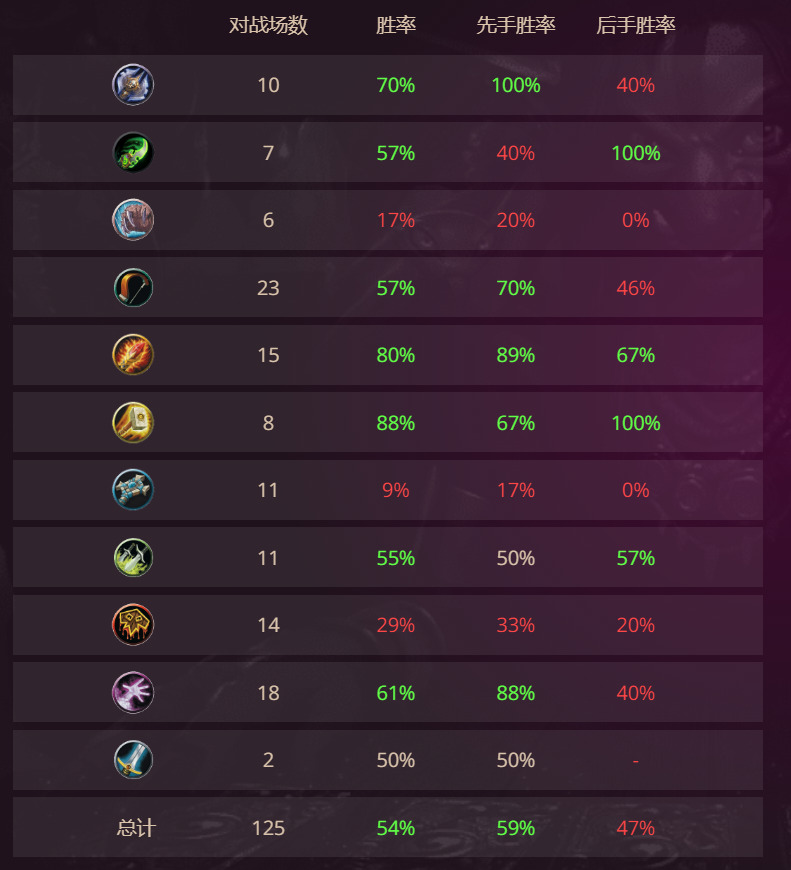Click the Warrior sword icon
Image resolution: width=791 pixels, height=870 pixels.
[x=133, y=760]
